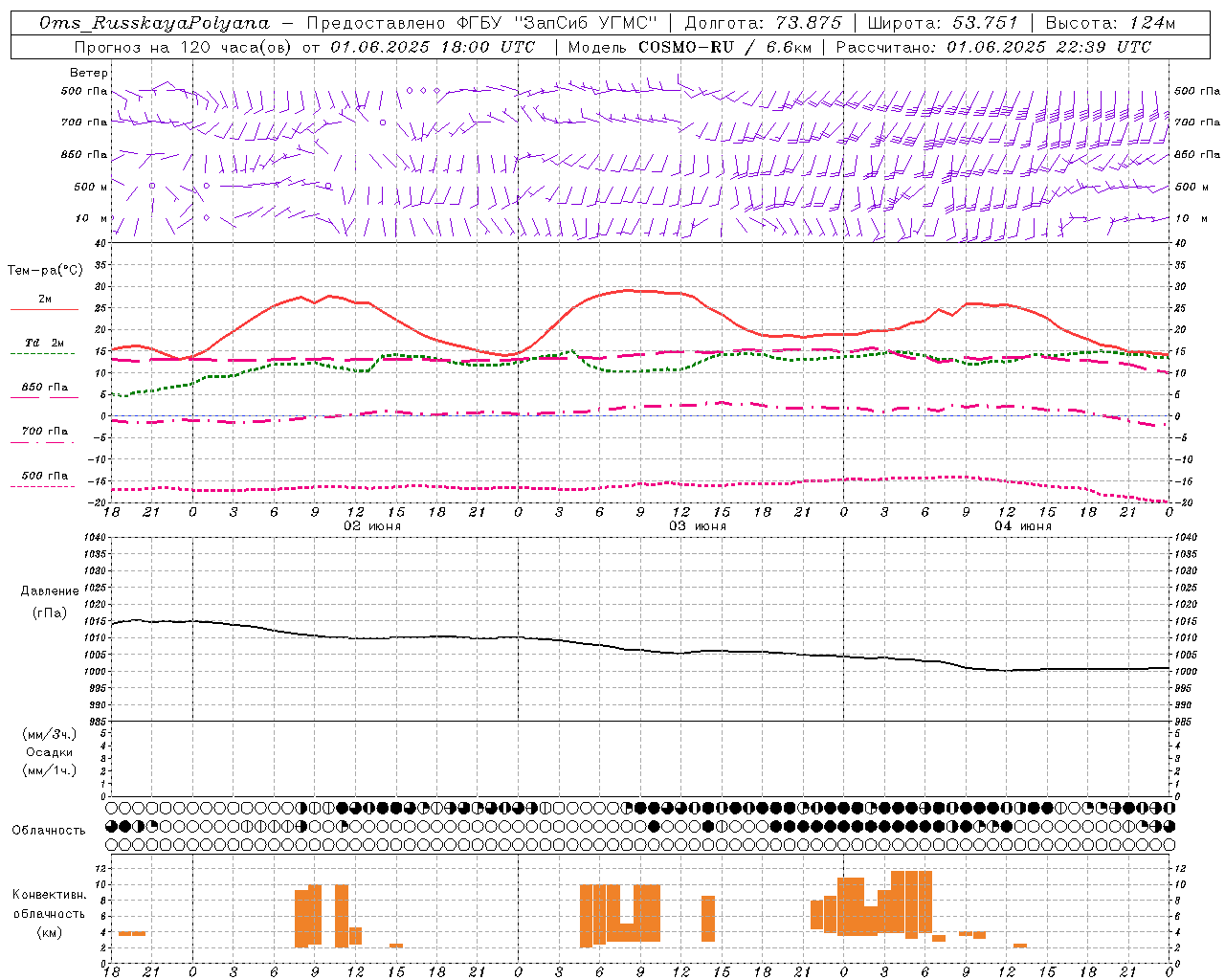
Task: Click the 02 июня date label
Action: [x=372, y=526]
